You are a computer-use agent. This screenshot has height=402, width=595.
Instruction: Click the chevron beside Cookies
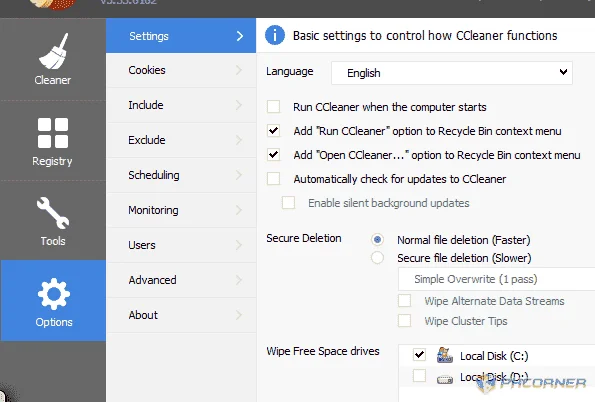point(239,70)
